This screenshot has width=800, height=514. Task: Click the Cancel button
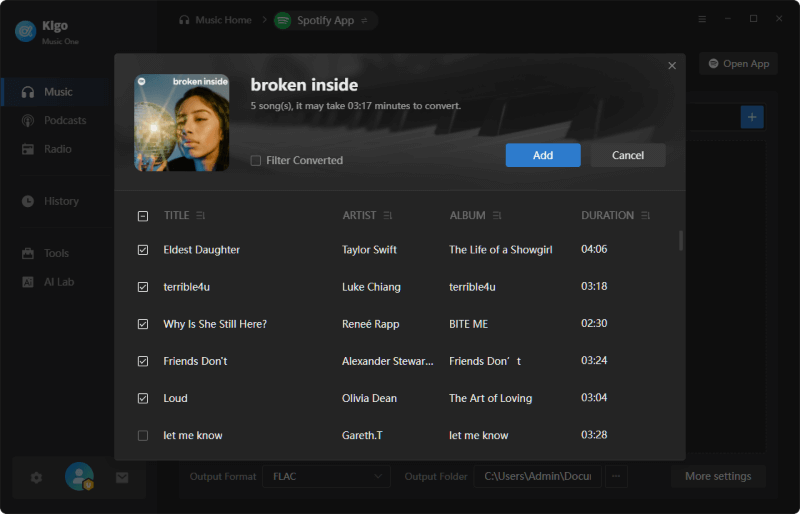tap(628, 155)
